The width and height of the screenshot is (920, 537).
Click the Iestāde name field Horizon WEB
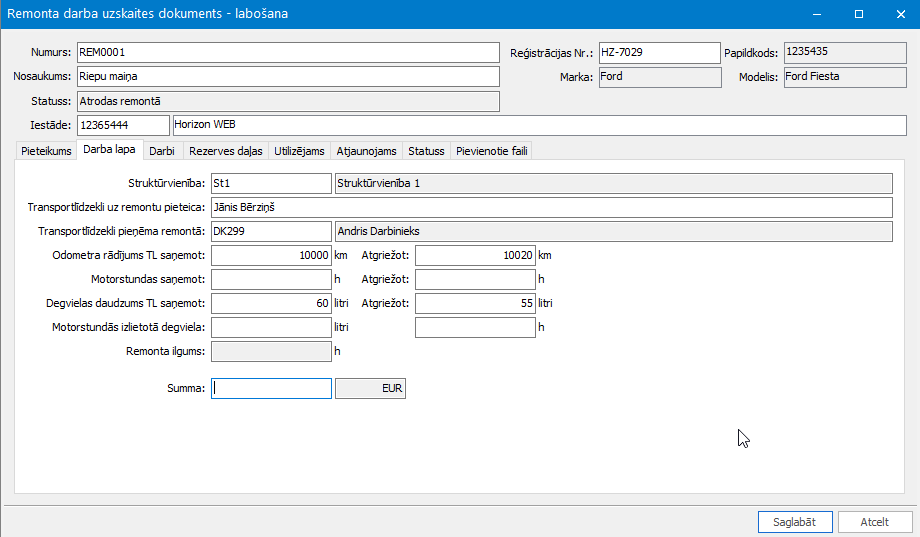click(539, 125)
